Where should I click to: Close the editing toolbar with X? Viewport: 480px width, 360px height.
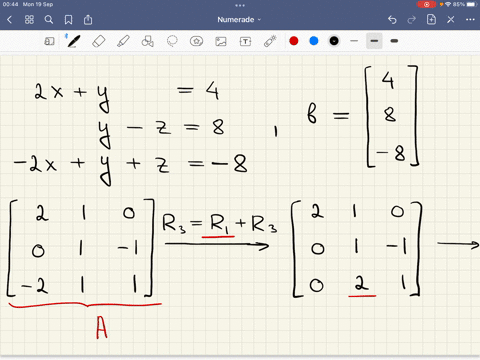pyautogui.click(x=451, y=20)
